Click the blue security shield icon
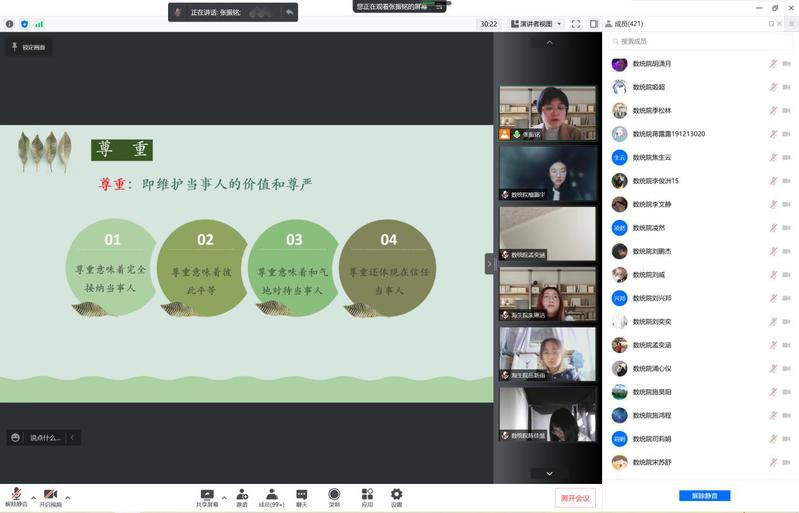 [x=25, y=24]
